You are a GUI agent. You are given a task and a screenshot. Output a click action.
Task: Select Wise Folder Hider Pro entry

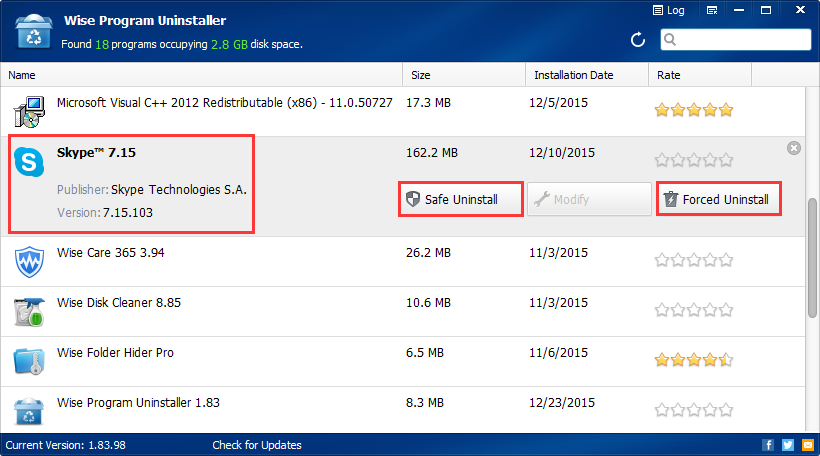[x=115, y=353]
